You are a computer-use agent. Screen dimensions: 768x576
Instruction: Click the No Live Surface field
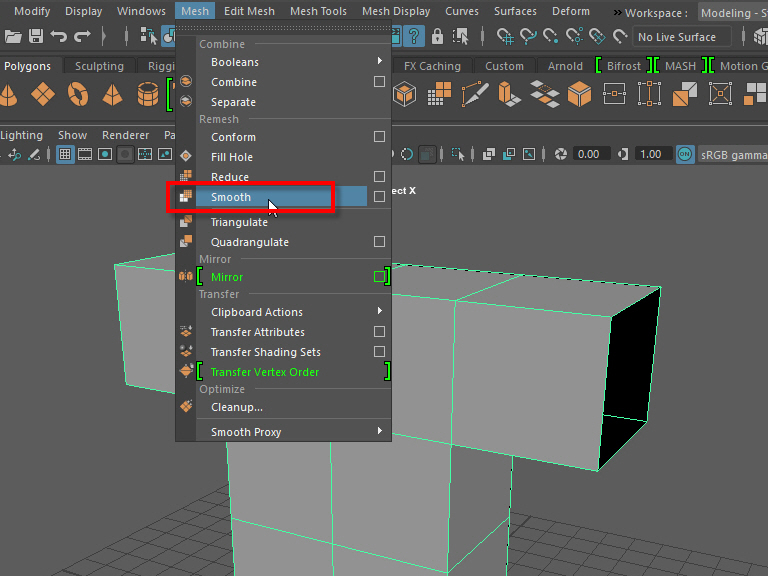[x=680, y=37]
